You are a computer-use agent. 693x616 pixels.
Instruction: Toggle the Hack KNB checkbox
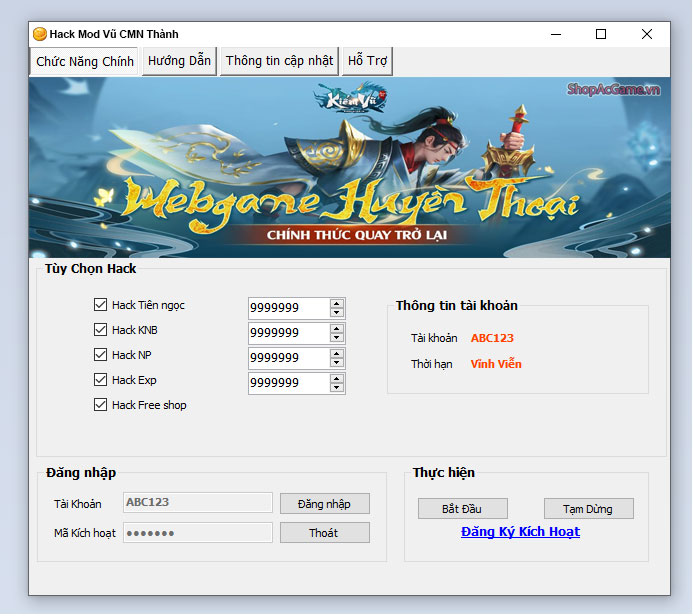[x=100, y=330]
